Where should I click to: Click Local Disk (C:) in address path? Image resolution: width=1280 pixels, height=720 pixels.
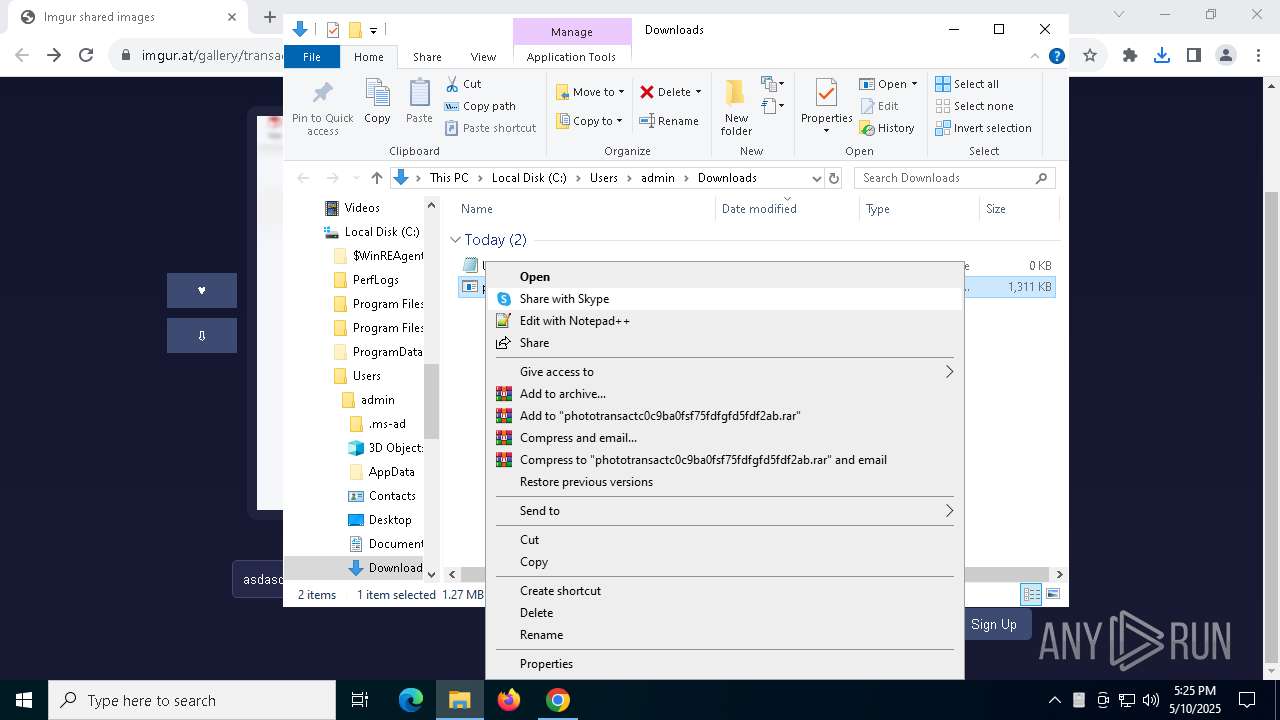tap(529, 178)
